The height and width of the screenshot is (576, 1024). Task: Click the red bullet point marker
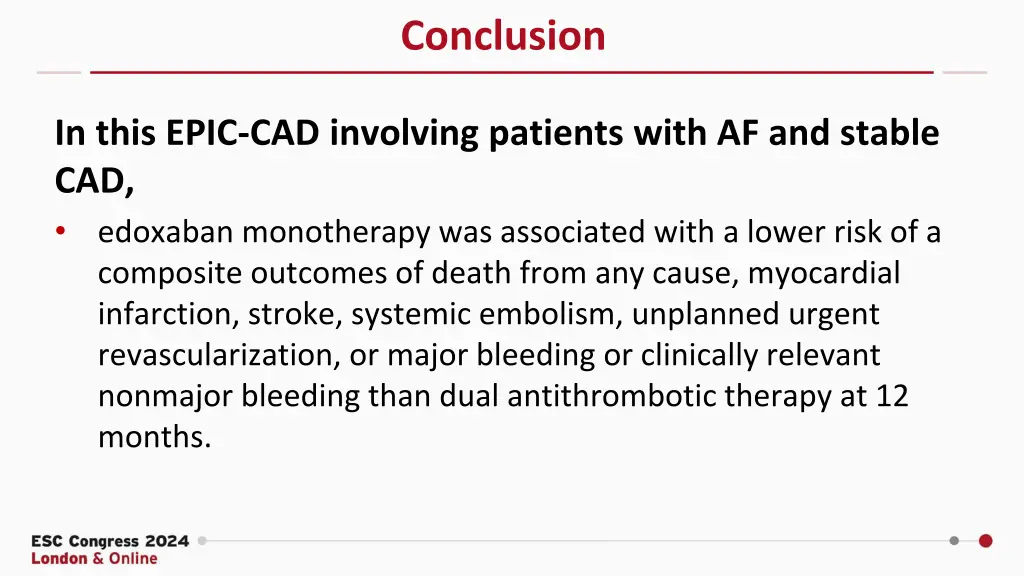[61, 231]
